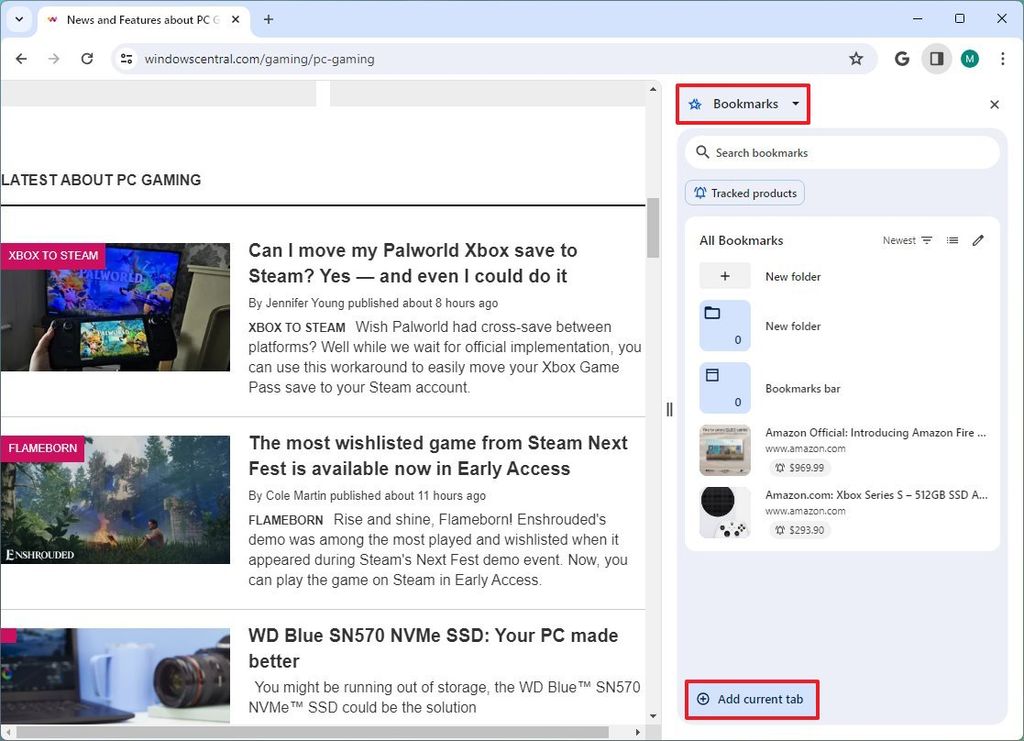Image resolution: width=1024 pixels, height=741 pixels.
Task: Open the site information icon in address bar
Action: [x=127, y=59]
